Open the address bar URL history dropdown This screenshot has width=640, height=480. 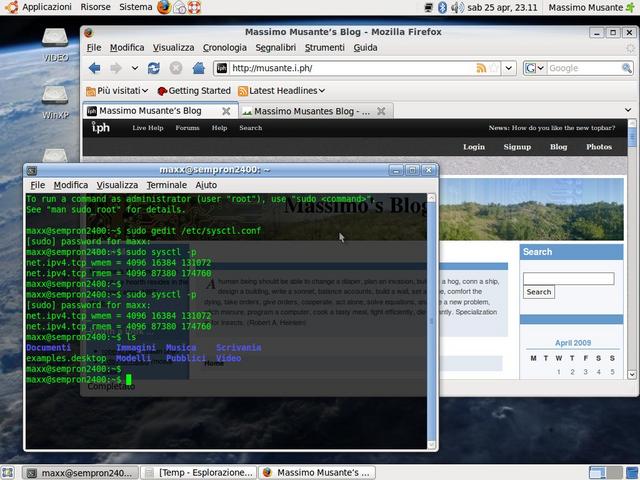(509, 68)
